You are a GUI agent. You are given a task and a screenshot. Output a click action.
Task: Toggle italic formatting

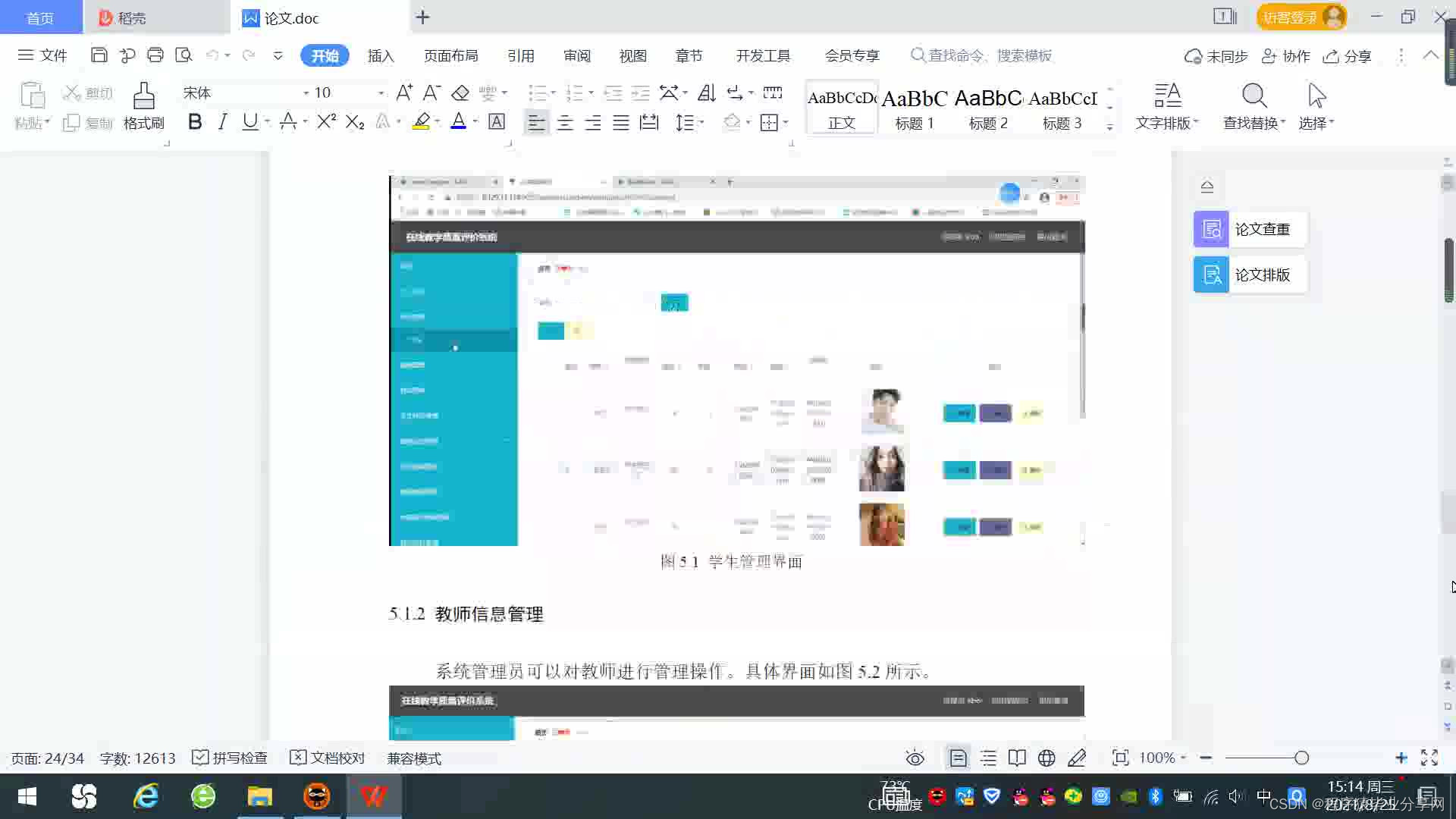222,122
